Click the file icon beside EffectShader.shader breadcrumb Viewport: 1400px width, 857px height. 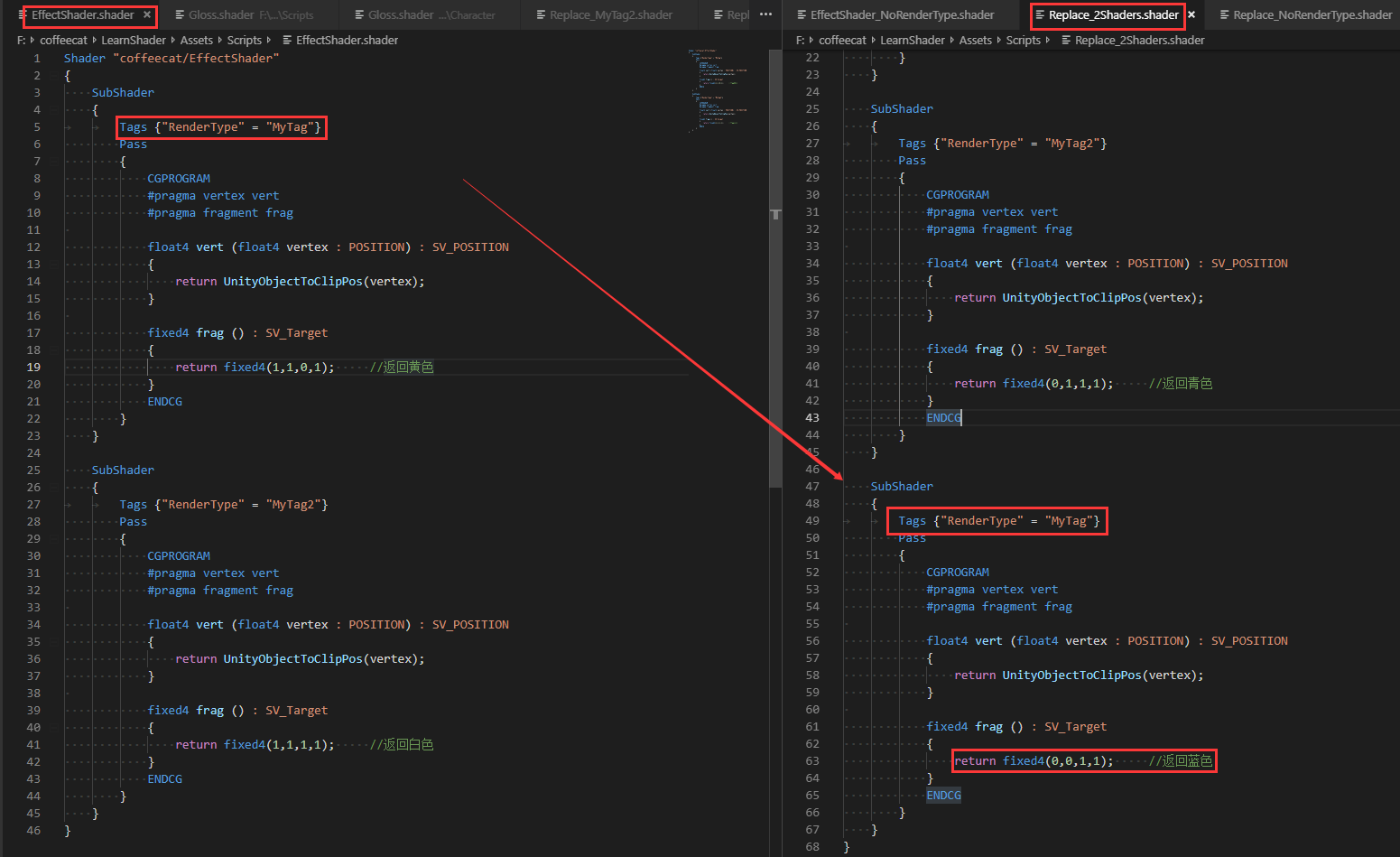tap(288, 40)
